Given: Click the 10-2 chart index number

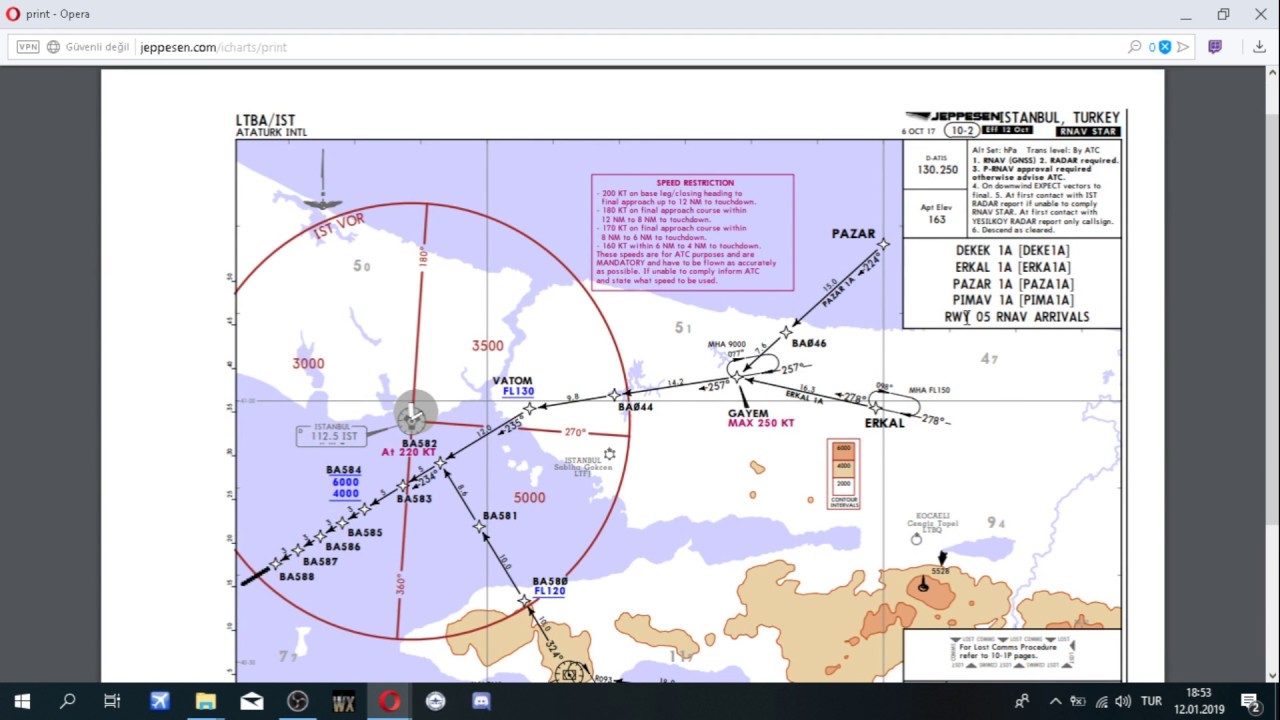Looking at the screenshot, I should [962, 131].
